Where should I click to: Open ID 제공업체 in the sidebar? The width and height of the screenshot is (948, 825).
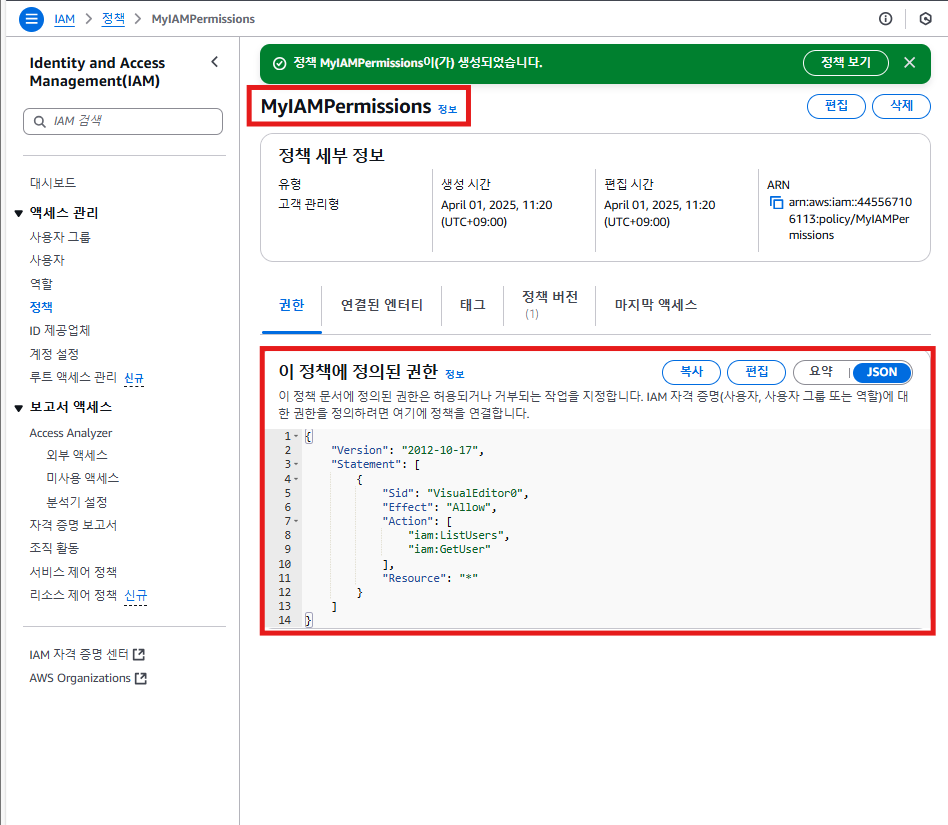pos(59,331)
